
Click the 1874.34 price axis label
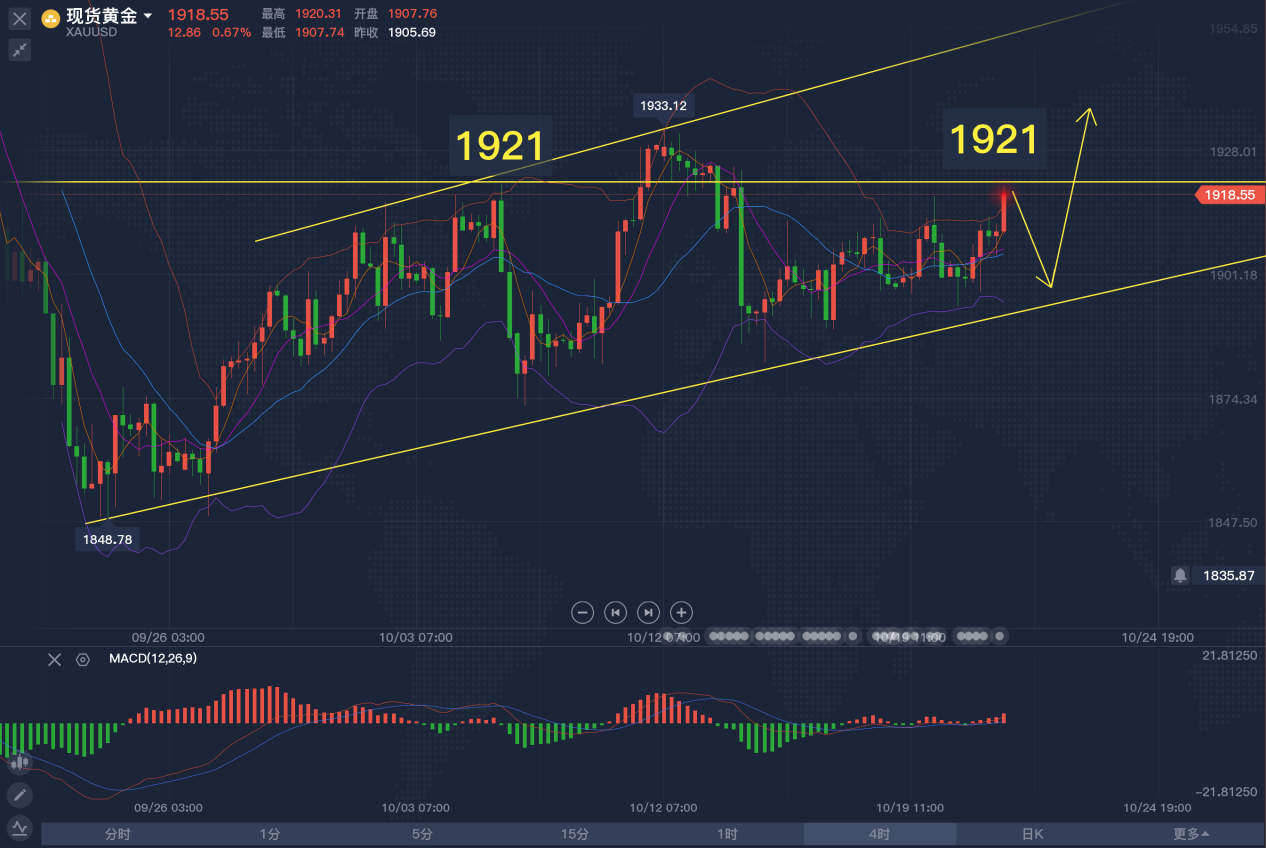pos(1231,399)
